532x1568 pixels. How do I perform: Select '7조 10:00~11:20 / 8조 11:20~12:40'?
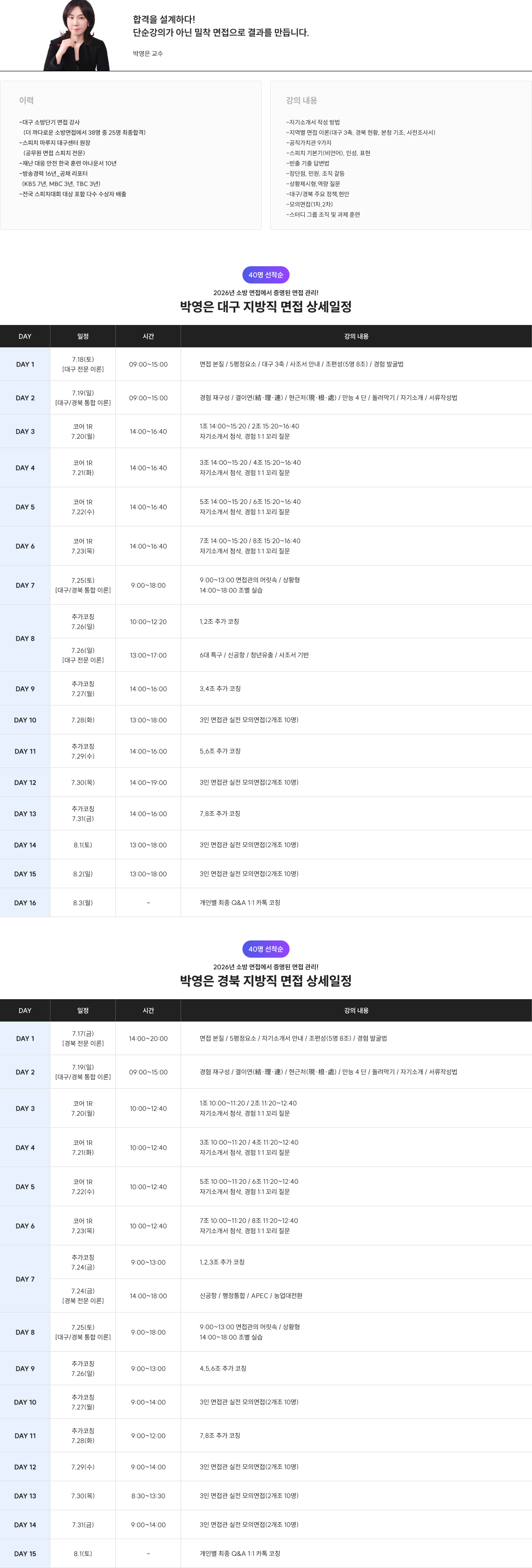pos(249,1221)
